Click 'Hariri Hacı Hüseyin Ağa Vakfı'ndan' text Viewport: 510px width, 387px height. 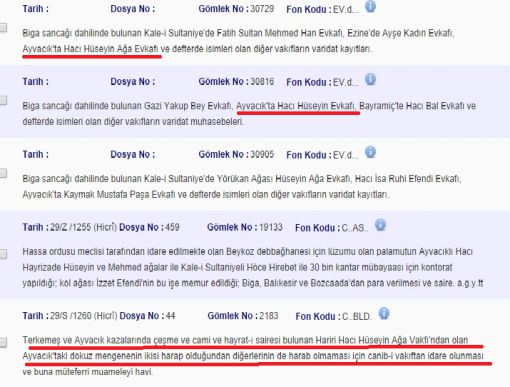pyautogui.click(x=382, y=340)
